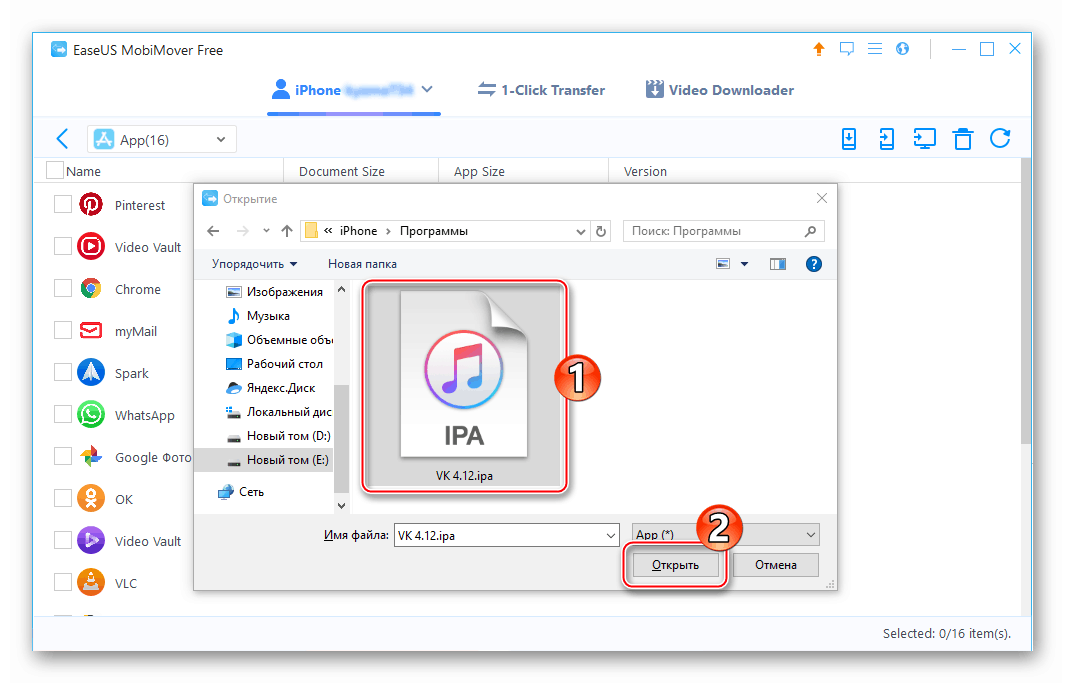Click the Открыть button
The height and width of the screenshot is (683, 1065).
(675, 565)
